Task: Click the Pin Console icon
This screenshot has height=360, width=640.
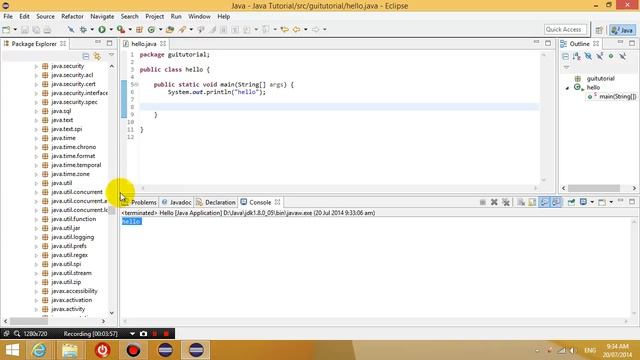Action: (x=571, y=202)
